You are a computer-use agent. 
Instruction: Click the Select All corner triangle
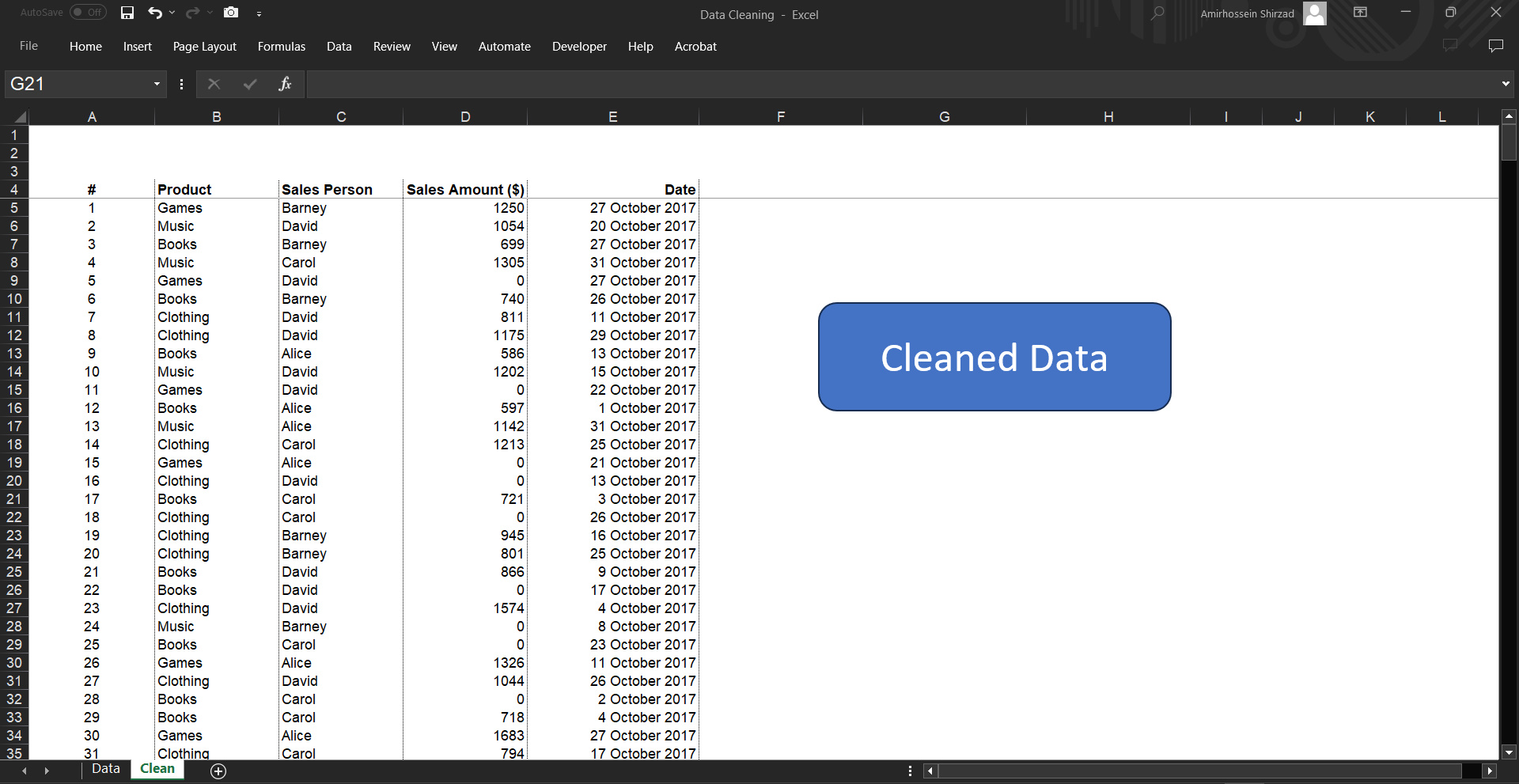pyautogui.click(x=19, y=117)
